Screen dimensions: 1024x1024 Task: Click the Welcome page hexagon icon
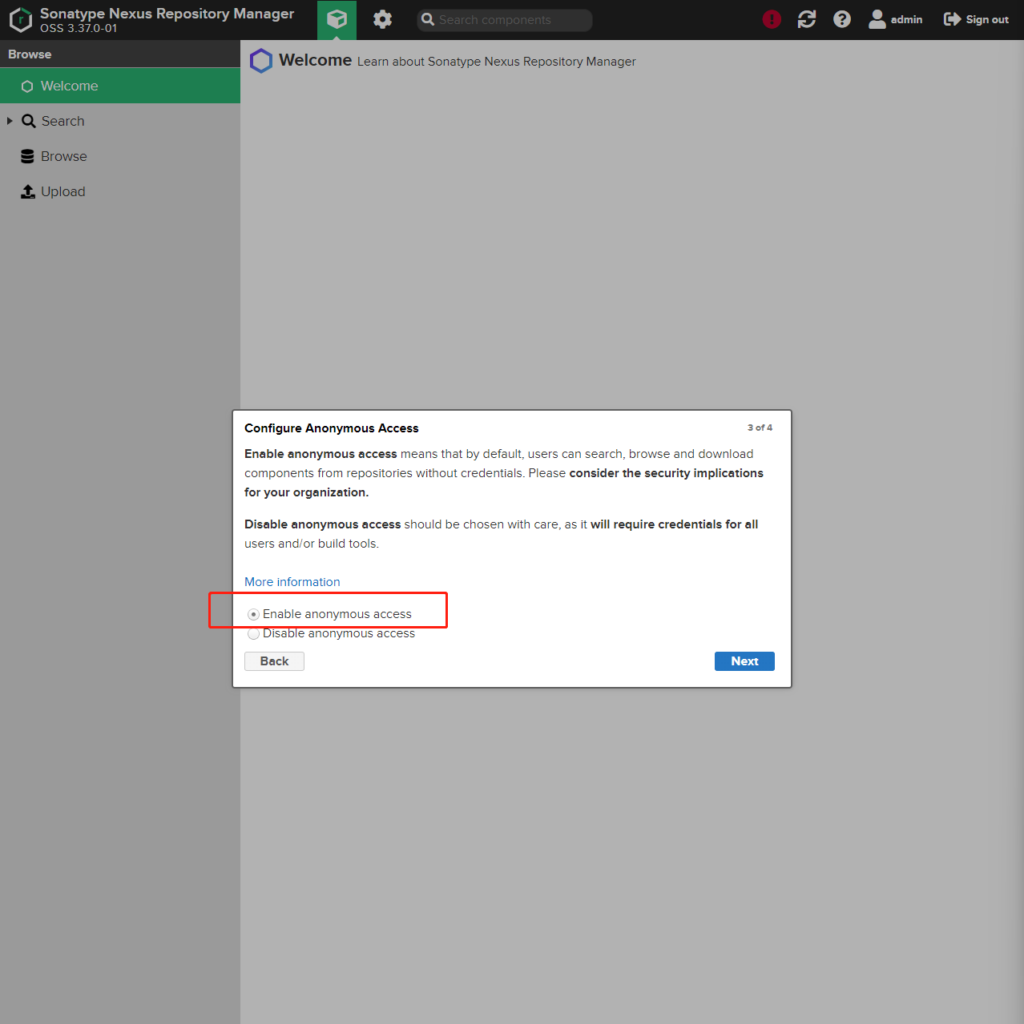point(261,61)
